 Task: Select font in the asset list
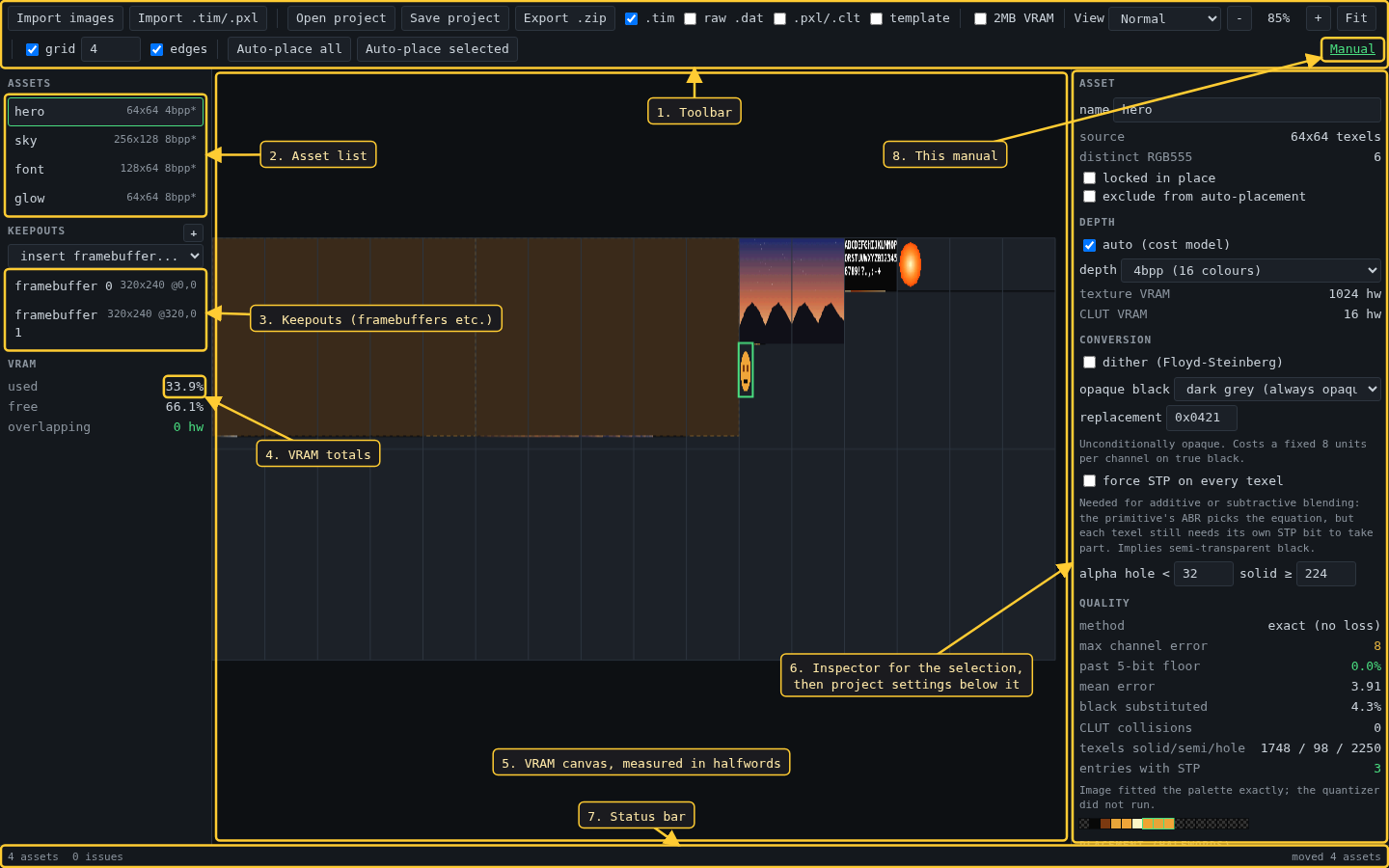point(106,170)
